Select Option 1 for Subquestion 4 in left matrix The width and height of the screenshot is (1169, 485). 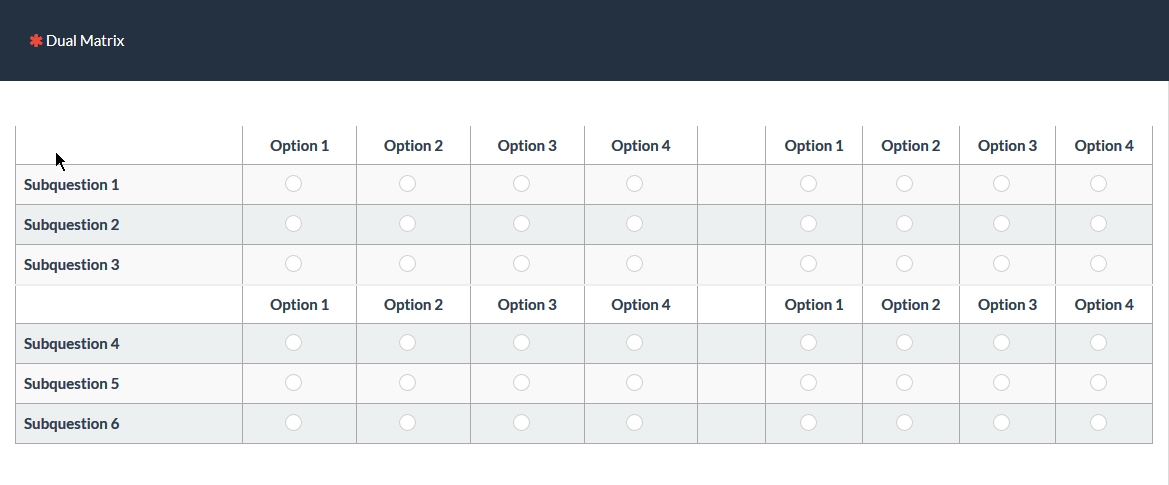click(x=293, y=342)
